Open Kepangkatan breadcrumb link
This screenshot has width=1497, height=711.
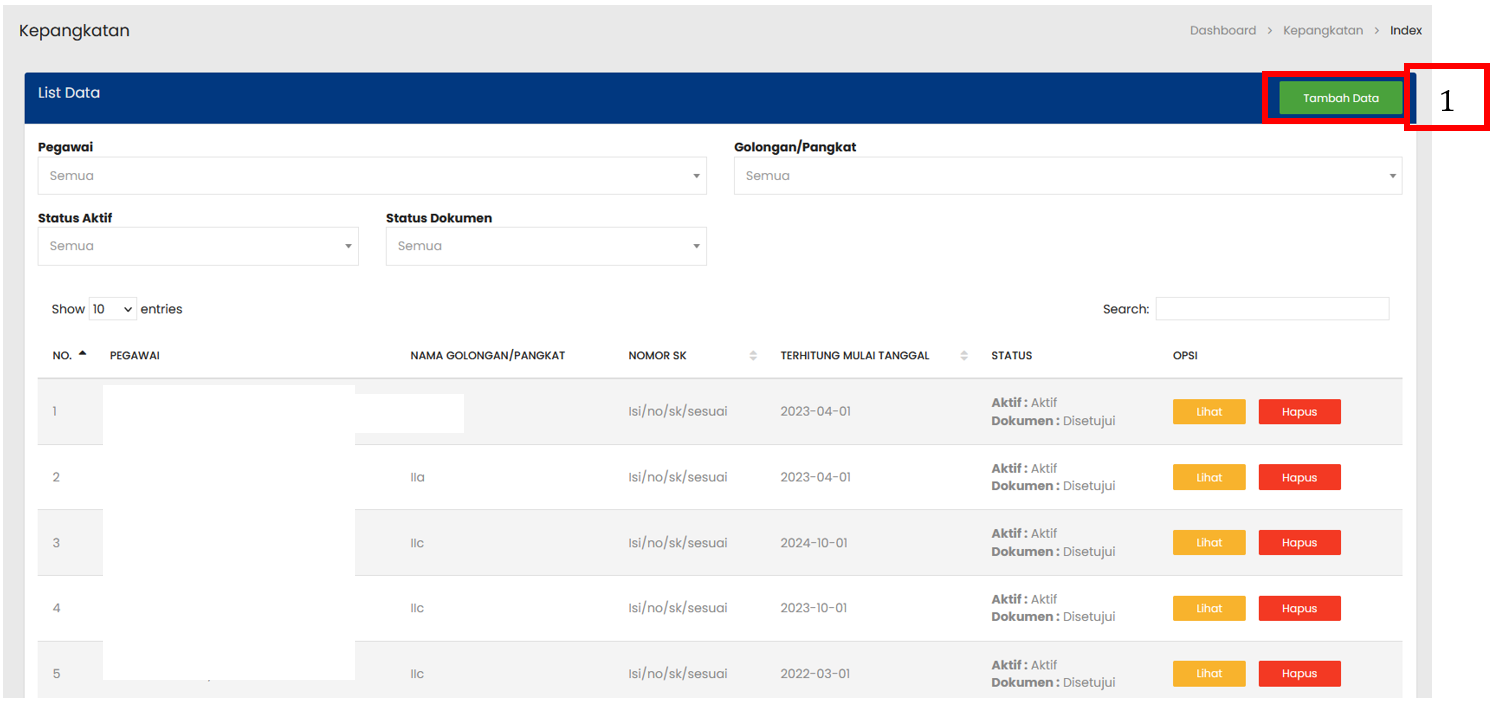[1322, 30]
